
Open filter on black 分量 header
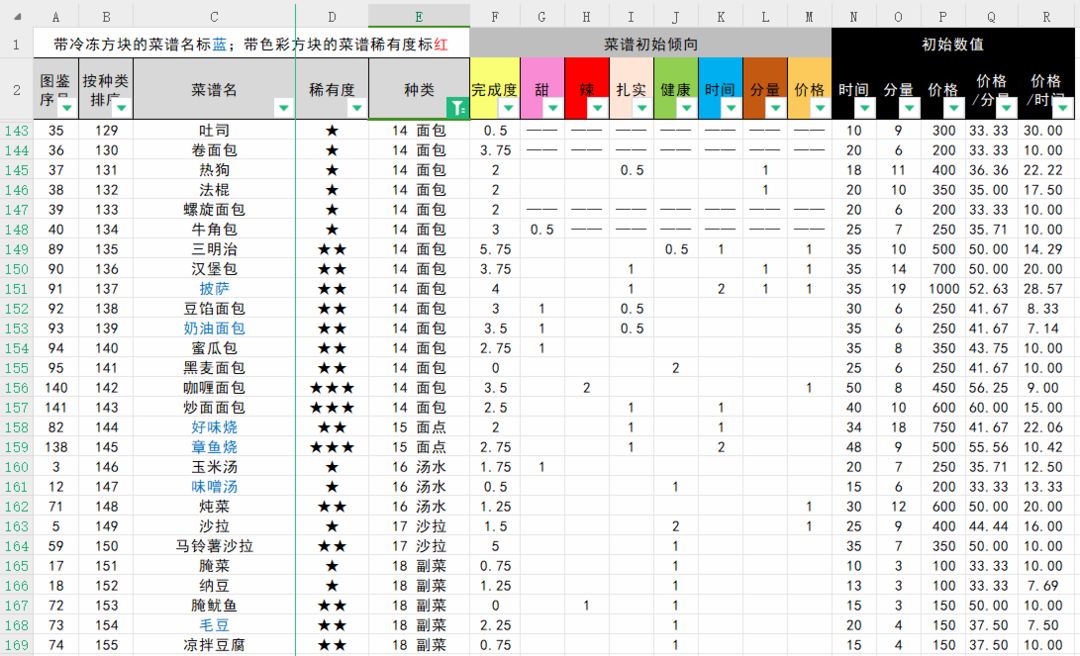point(909,107)
